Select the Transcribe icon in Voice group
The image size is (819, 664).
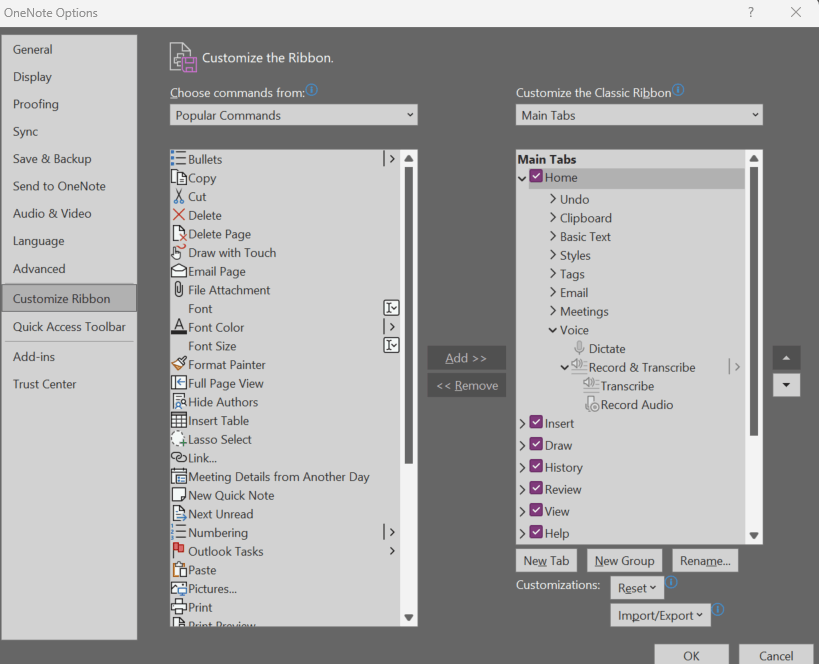pyautogui.click(x=591, y=384)
